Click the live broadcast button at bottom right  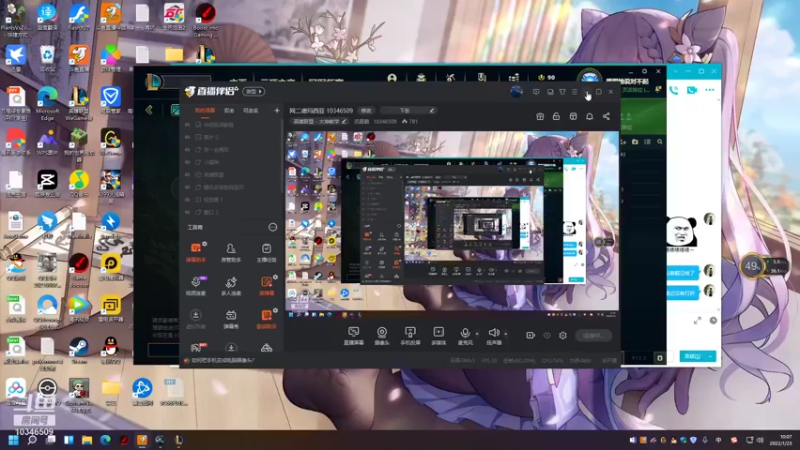(x=594, y=335)
